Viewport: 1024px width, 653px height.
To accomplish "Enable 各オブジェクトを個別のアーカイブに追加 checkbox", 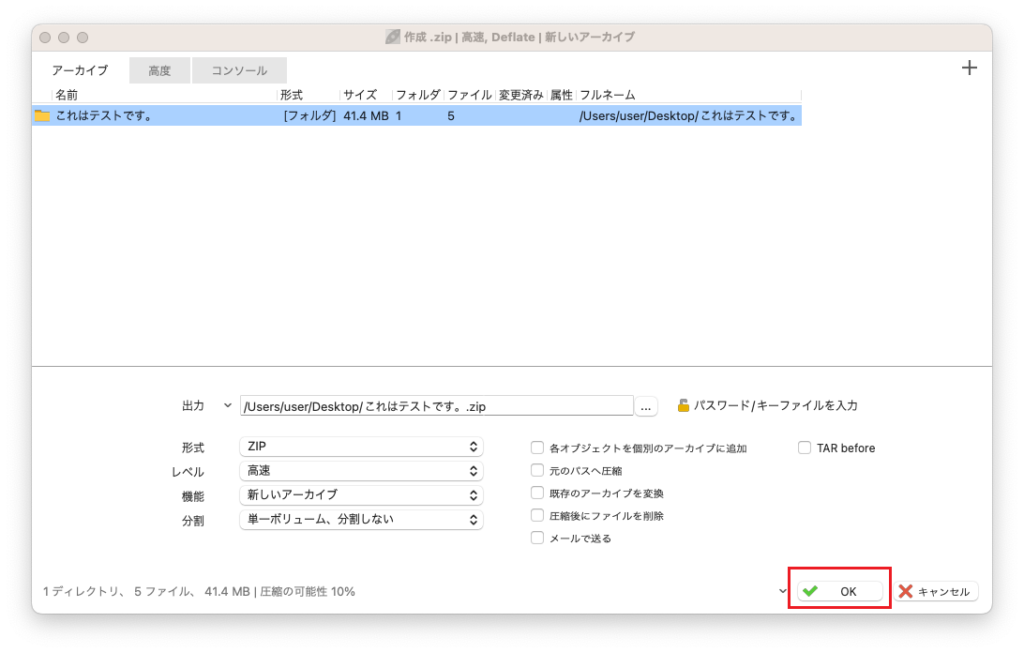I will click(537, 447).
